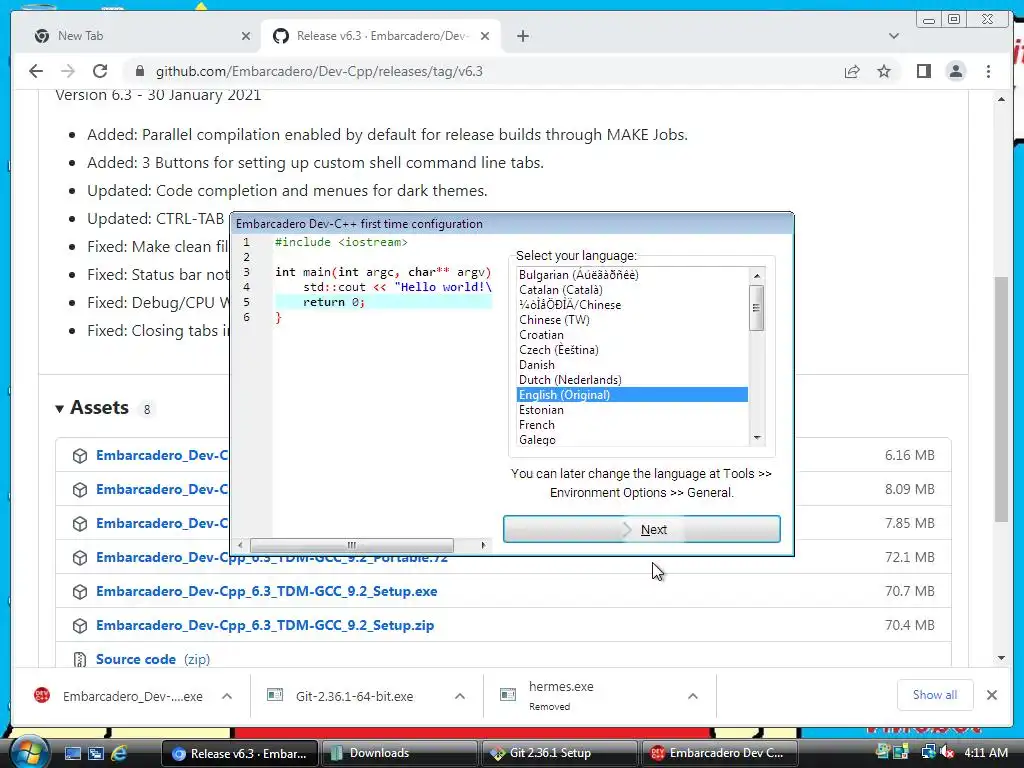Download Source code (zip)
The width and height of the screenshot is (1024, 768).
click(136, 659)
